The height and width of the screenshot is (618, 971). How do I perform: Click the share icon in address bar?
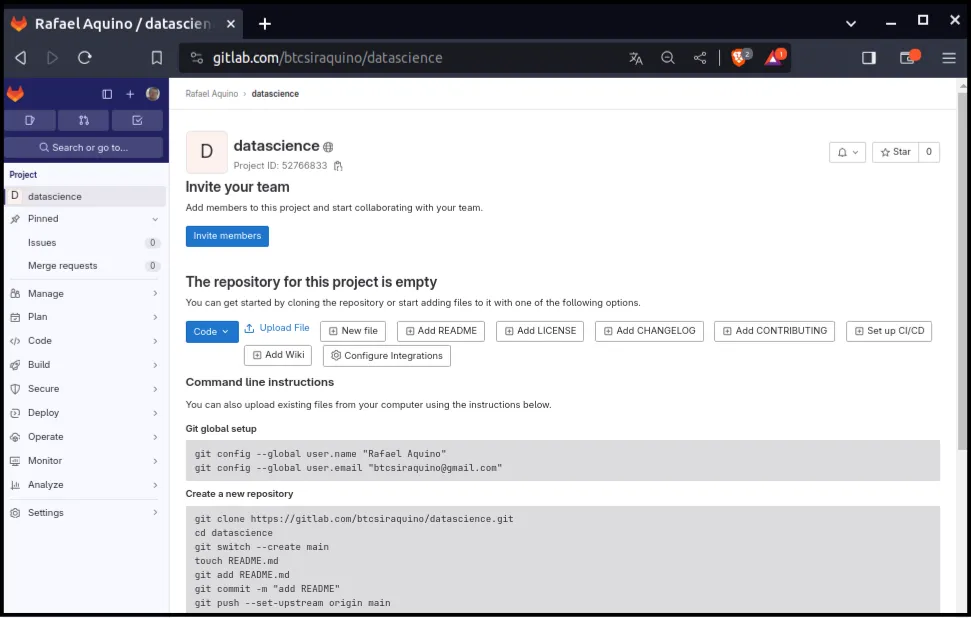[700, 58]
